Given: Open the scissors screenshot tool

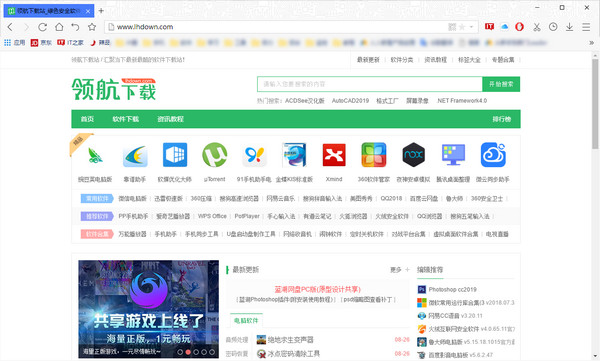Looking at the screenshot, I should click(x=536, y=27).
